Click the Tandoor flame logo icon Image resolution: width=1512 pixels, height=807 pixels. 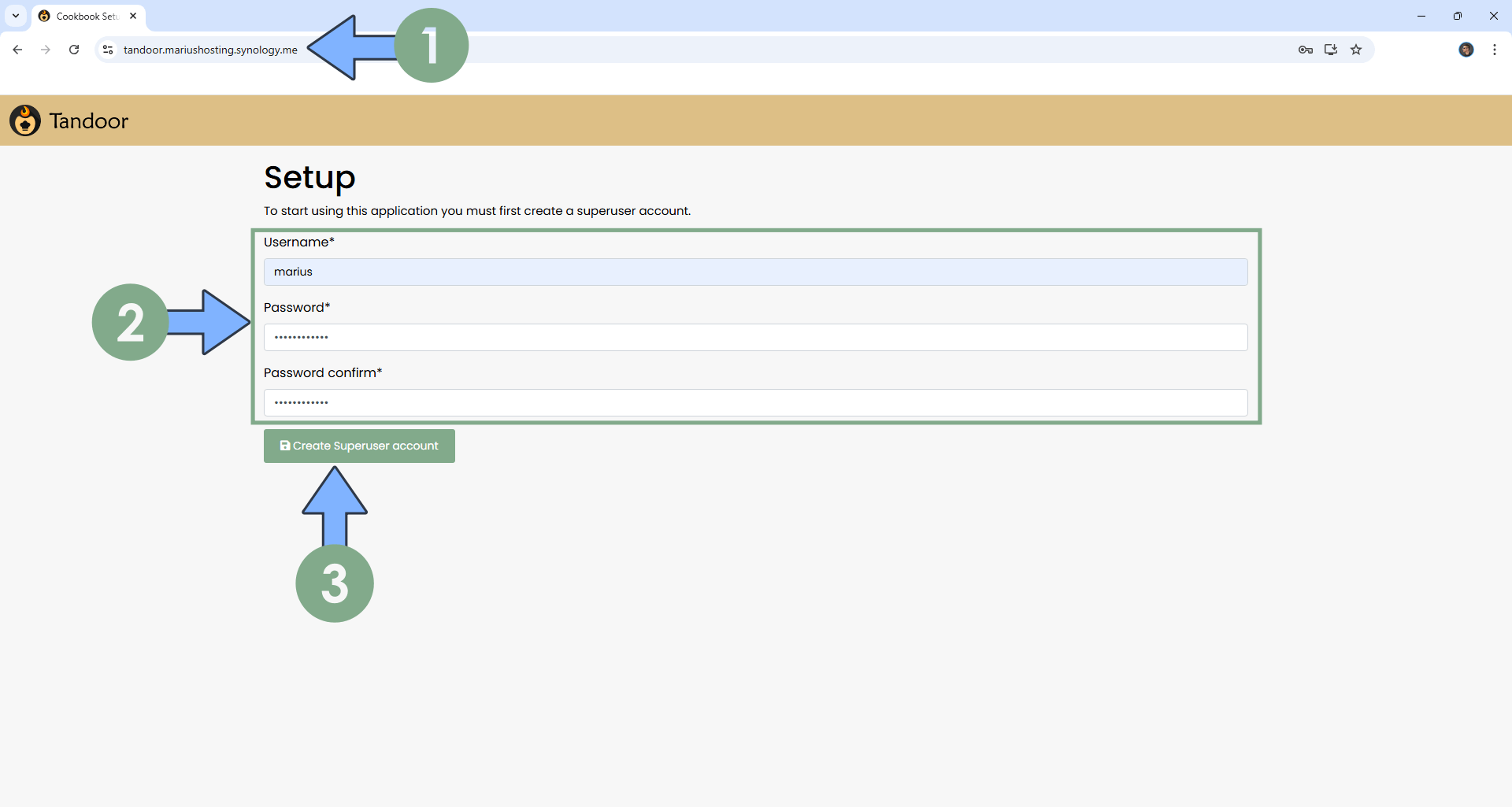tap(25, 120)
